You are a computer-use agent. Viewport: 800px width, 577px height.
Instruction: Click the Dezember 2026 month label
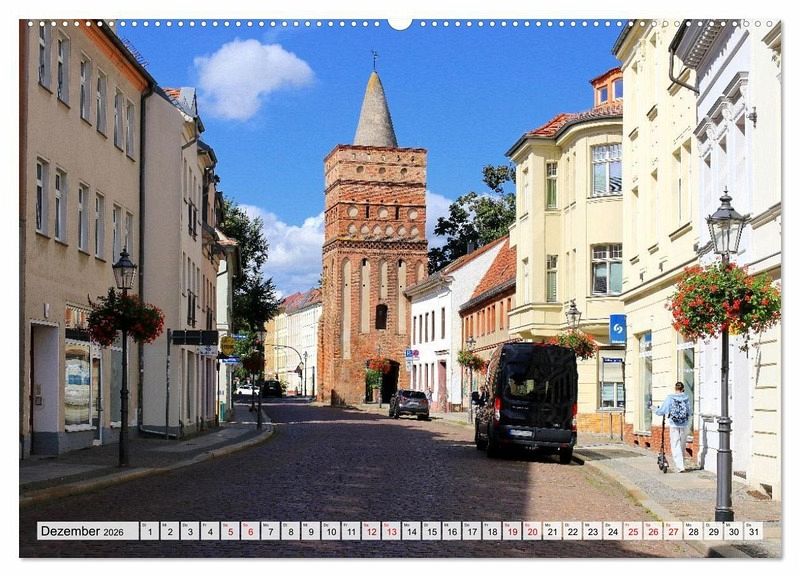tap(83, 531)
